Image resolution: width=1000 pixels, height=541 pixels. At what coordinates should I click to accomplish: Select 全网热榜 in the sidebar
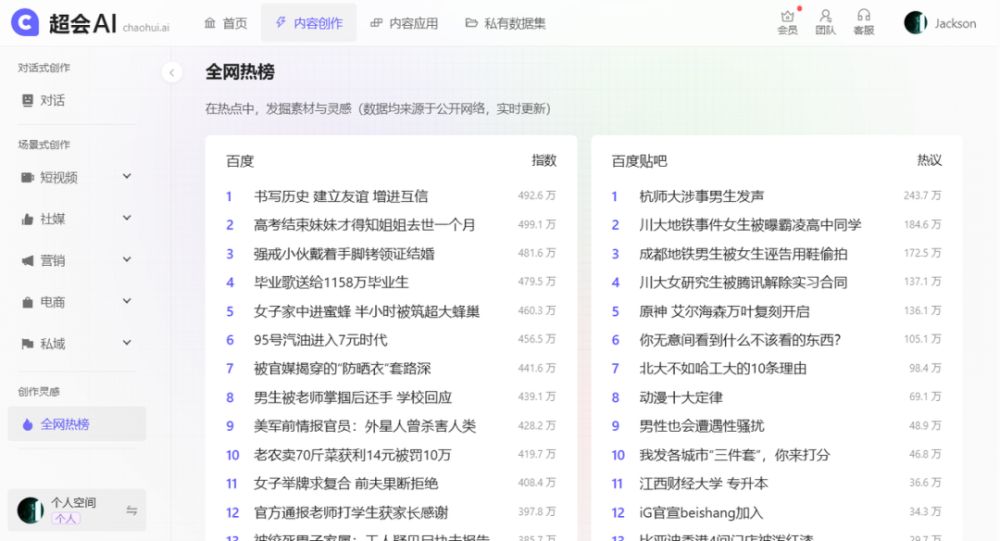click(77, 424)
